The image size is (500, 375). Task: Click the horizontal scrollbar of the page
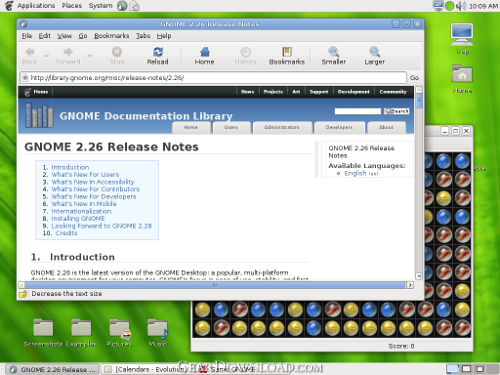click(x=215, y=285)
